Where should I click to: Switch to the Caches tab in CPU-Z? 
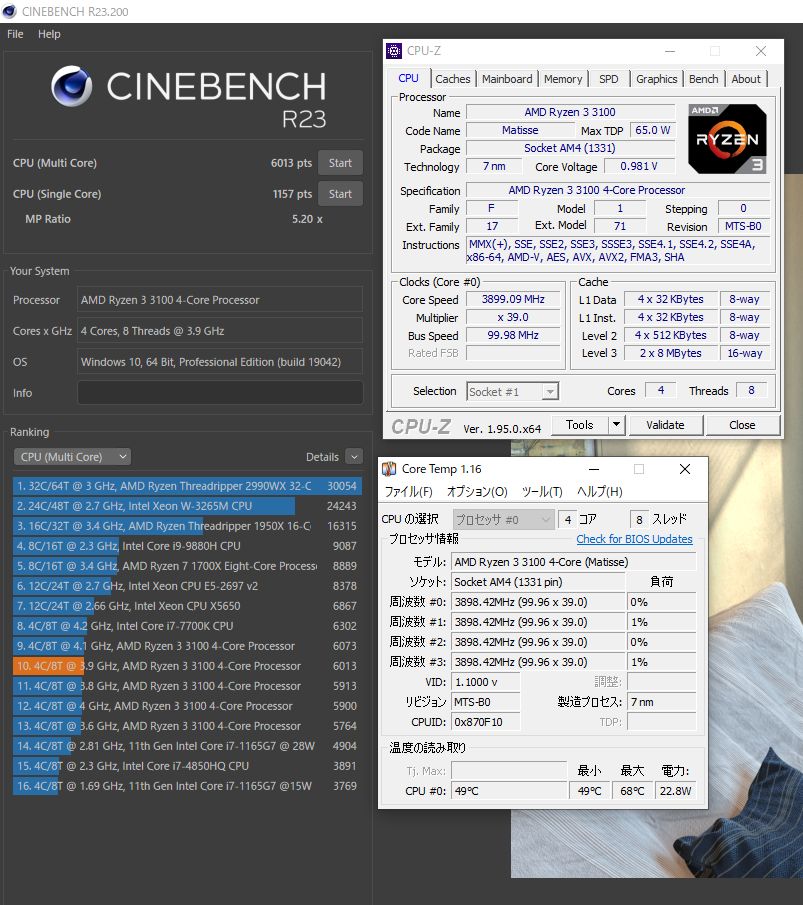[x=453, y=79]
